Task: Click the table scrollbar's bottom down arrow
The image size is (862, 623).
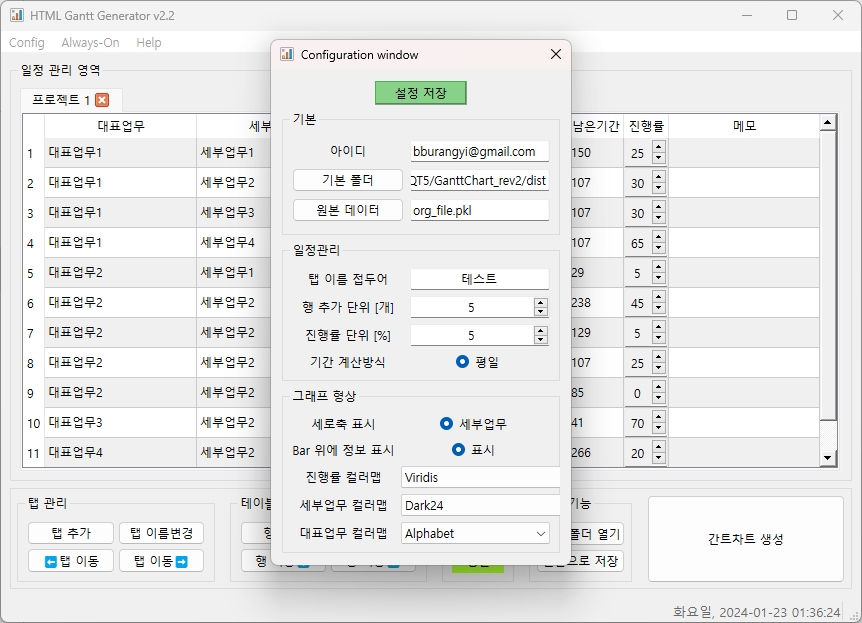Action: pos(827,457)
